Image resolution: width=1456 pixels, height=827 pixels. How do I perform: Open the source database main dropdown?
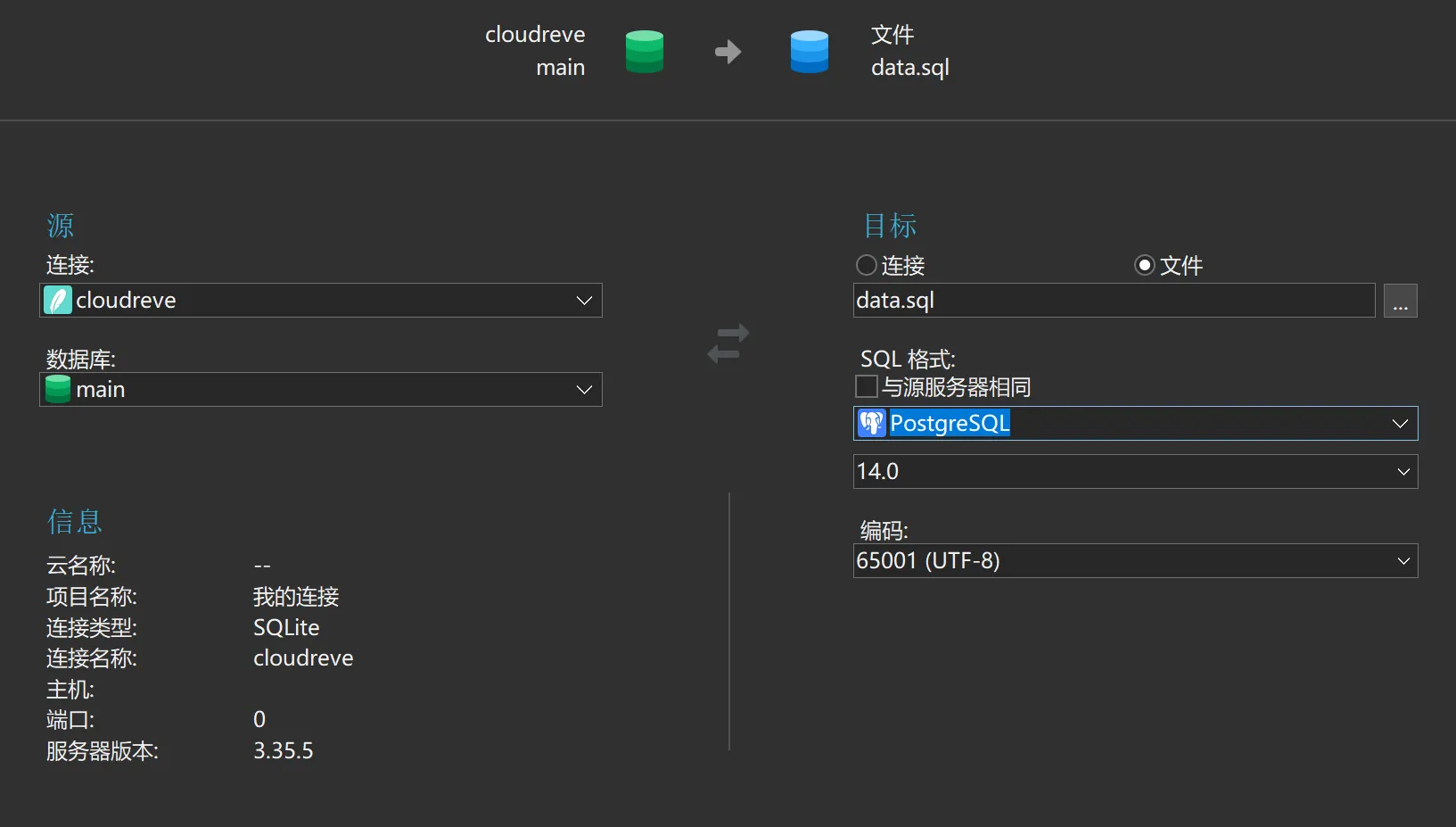pos(321,389)
